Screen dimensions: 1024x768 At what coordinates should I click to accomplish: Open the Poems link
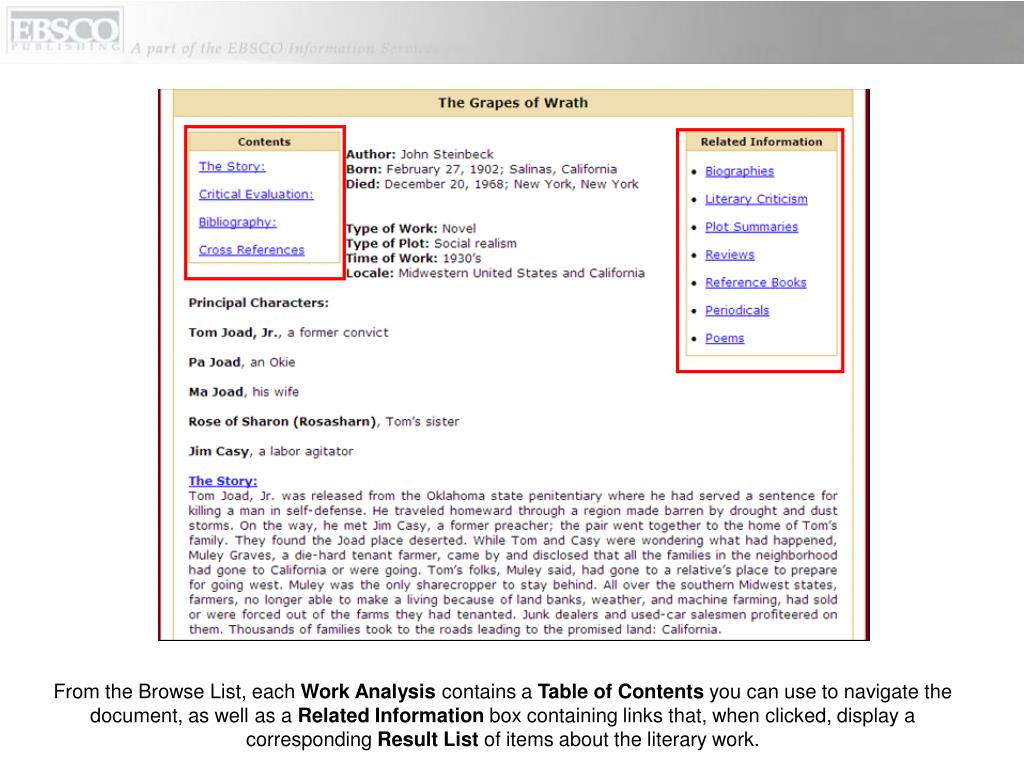(724, 338)
